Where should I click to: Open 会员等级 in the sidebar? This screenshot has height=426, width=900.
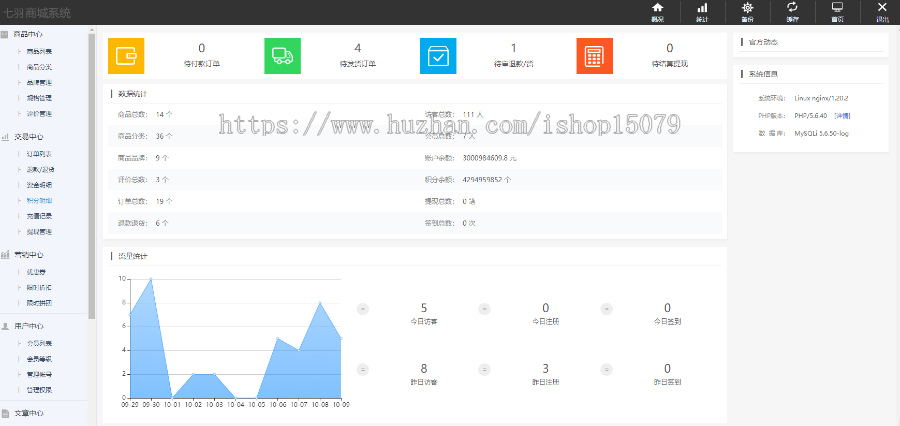click(39, 359)
